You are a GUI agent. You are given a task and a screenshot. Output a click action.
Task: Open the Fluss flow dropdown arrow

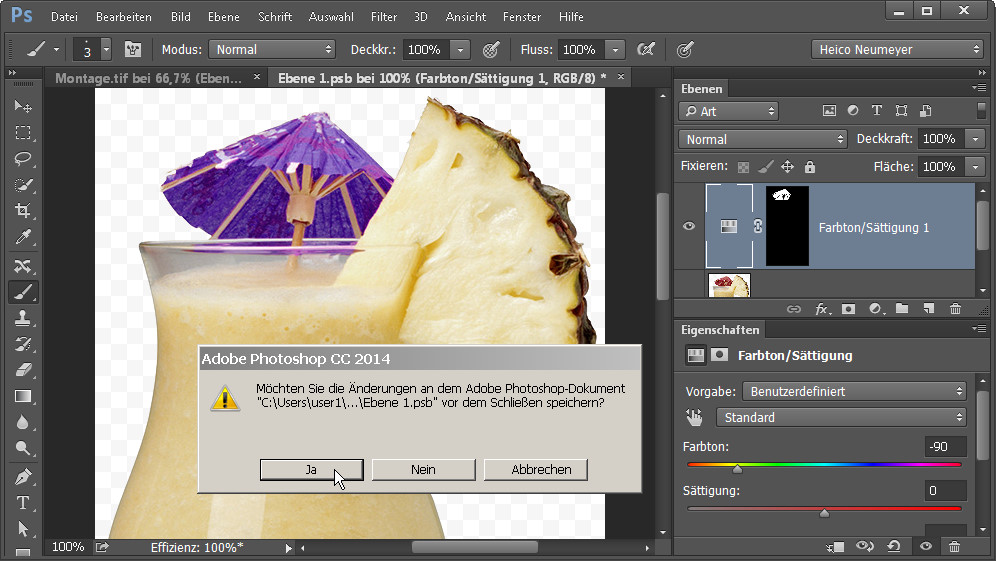click(615, 50)
